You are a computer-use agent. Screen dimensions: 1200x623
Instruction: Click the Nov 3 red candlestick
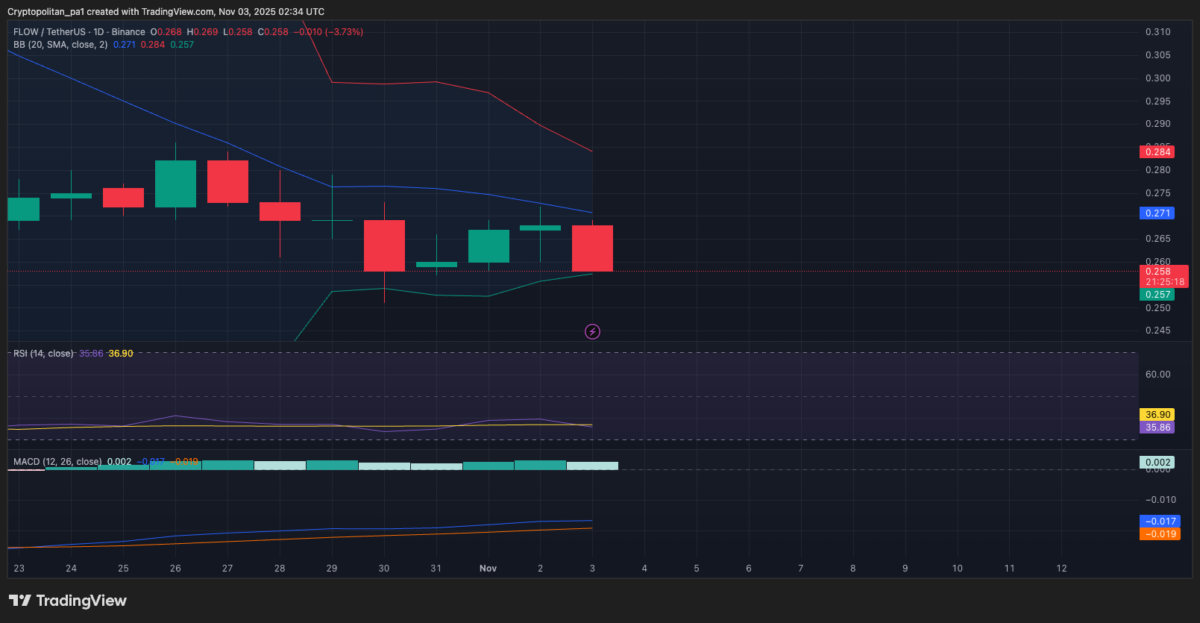(592, 248)
